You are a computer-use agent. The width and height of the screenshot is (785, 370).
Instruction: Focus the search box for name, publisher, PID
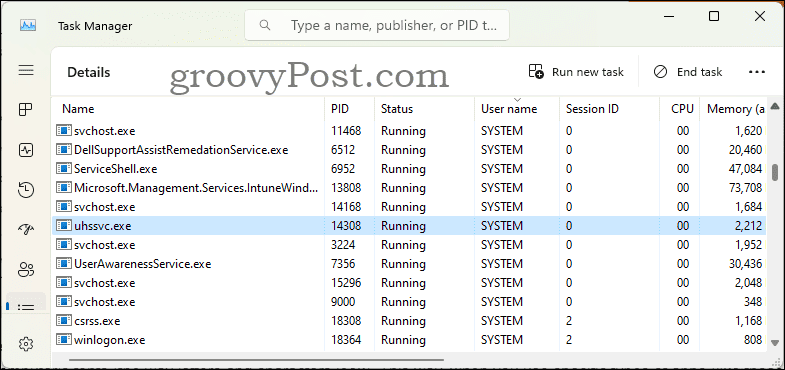coord(376,25)
